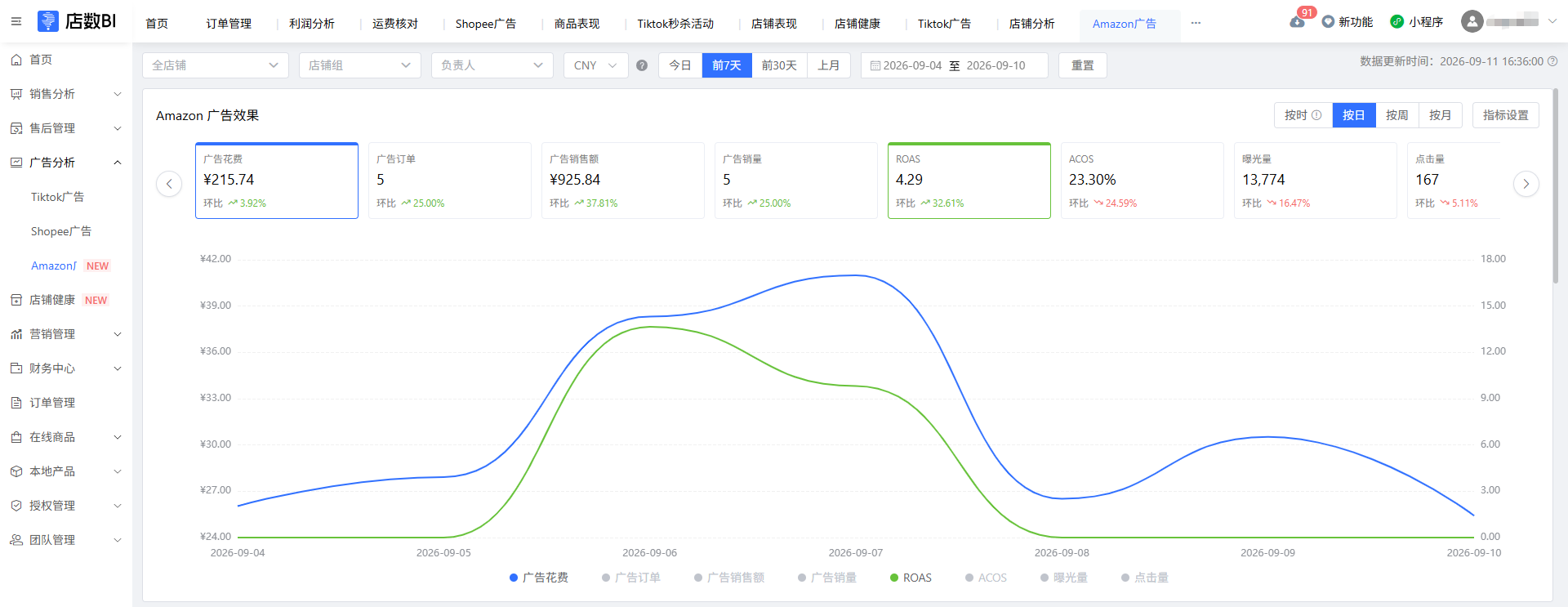Screen dimensions: 1568x607
Task: Open Tiktok广告 in the sidebar submenu
Action: tap(57, 197)
